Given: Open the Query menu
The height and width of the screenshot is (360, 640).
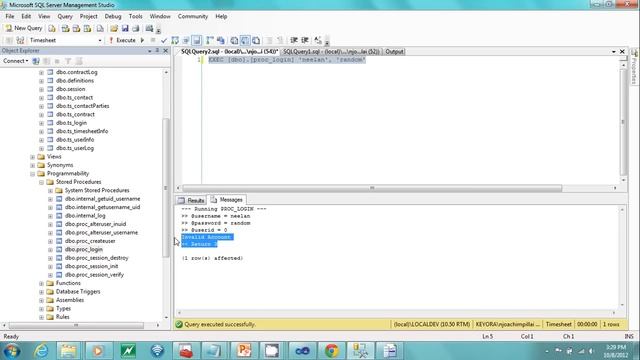Looking at the screenshot, I should click(65, 16).
